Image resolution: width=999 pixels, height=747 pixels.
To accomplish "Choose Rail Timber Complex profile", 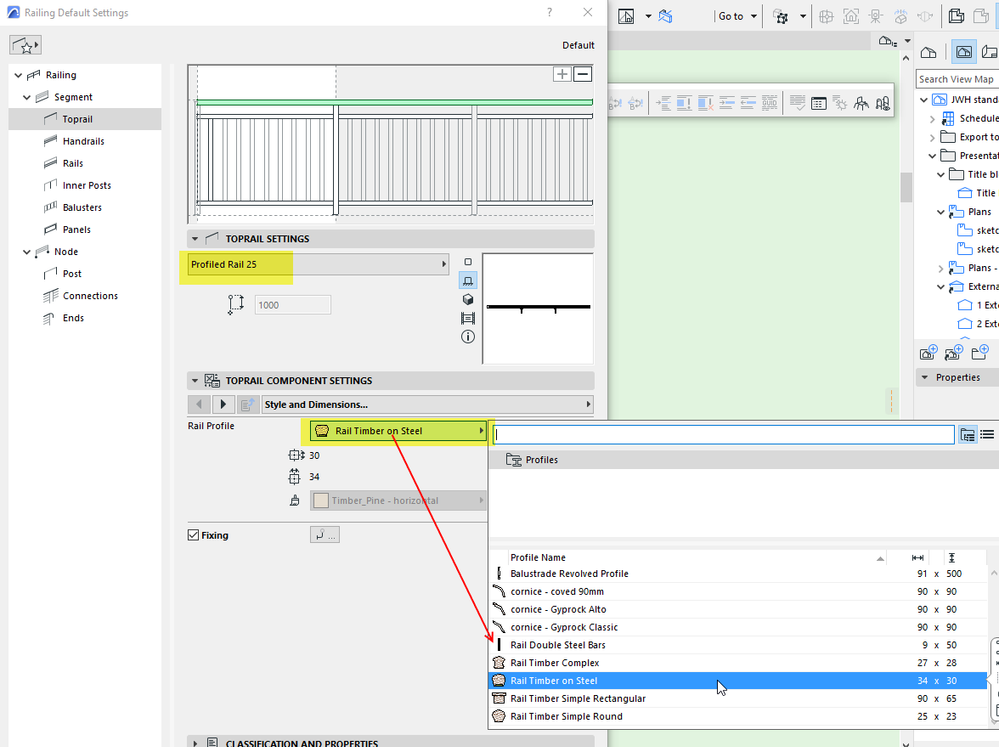I will point(738,663).
